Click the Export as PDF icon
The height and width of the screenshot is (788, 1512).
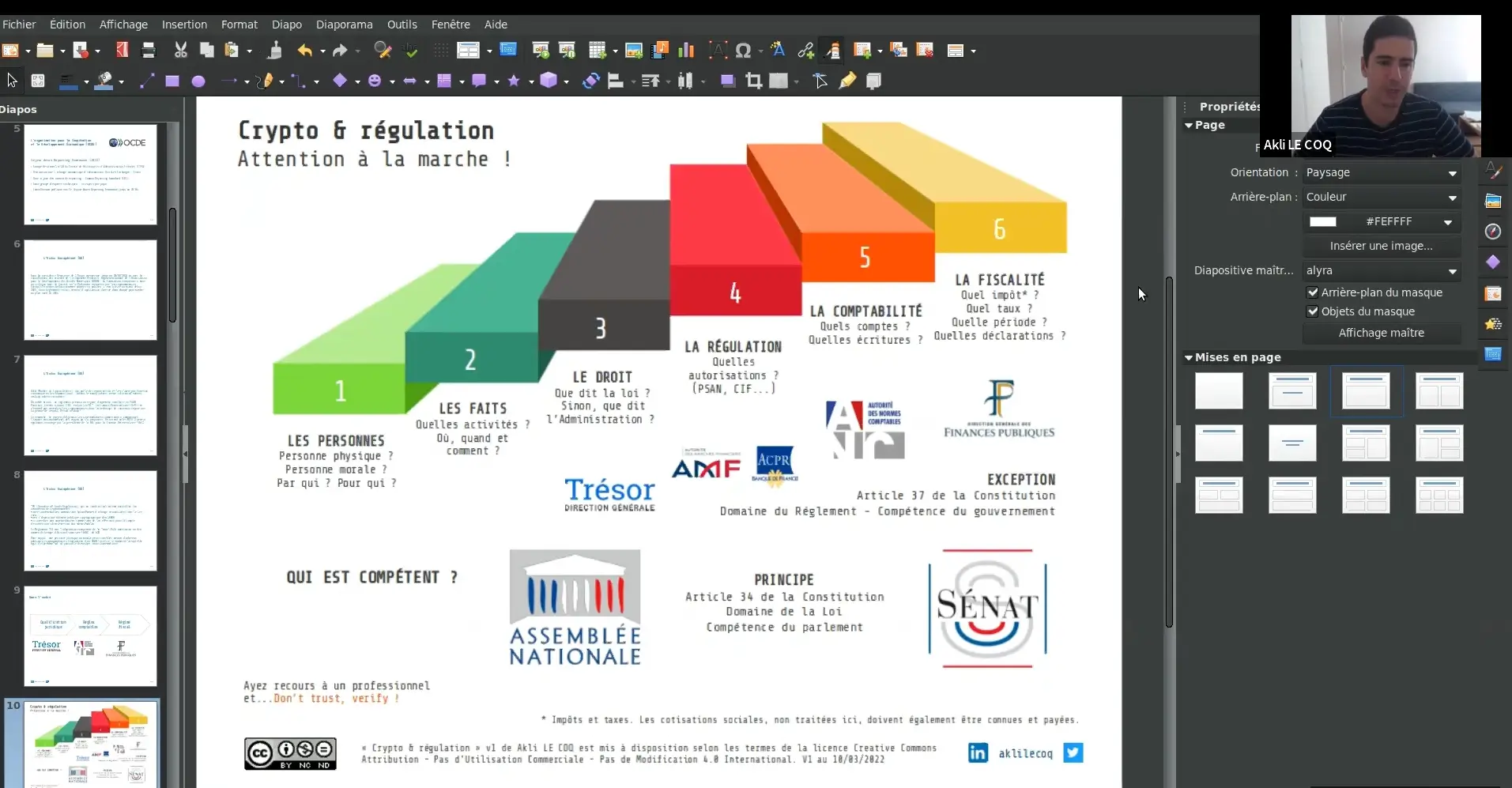[122, 51]
